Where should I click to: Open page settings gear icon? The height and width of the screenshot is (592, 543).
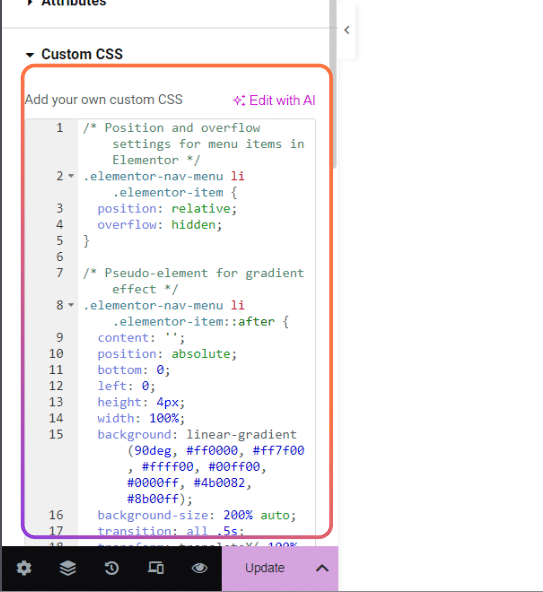(24, 568)
